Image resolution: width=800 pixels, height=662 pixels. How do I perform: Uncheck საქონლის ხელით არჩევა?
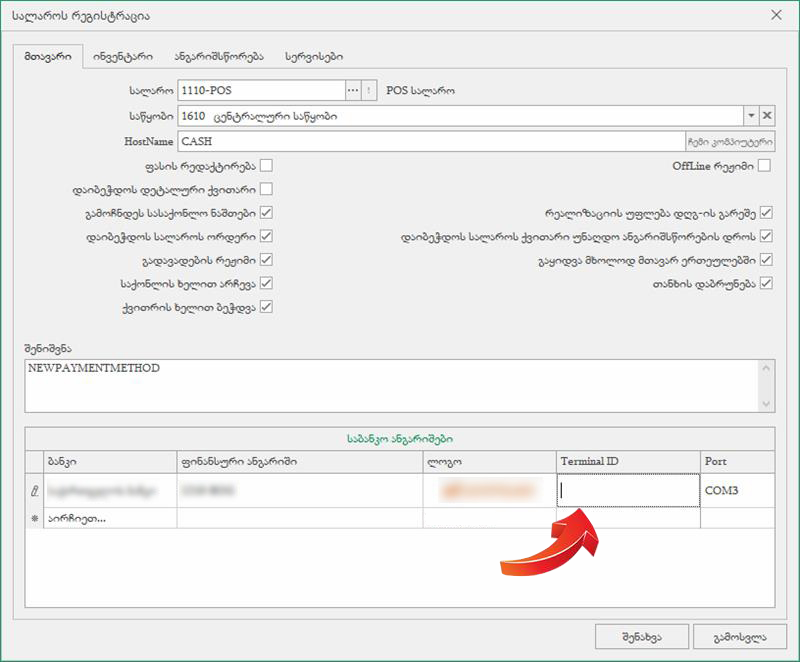[266, 283]
